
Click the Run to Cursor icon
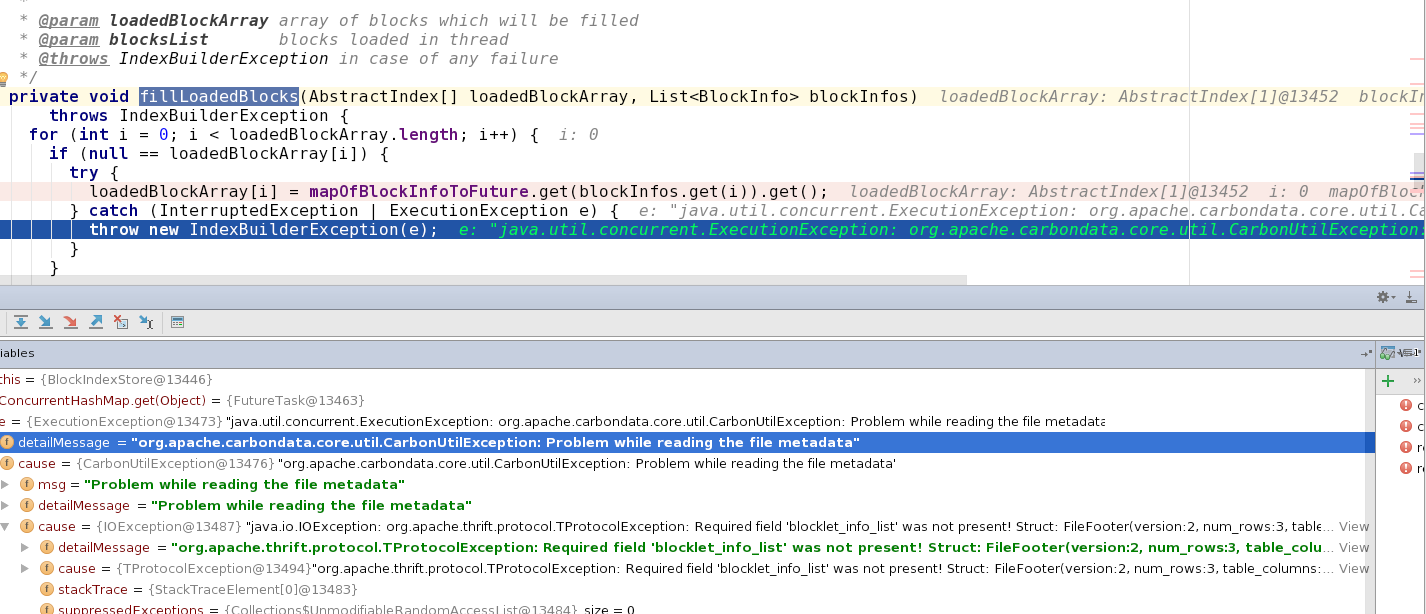point(146,322)
